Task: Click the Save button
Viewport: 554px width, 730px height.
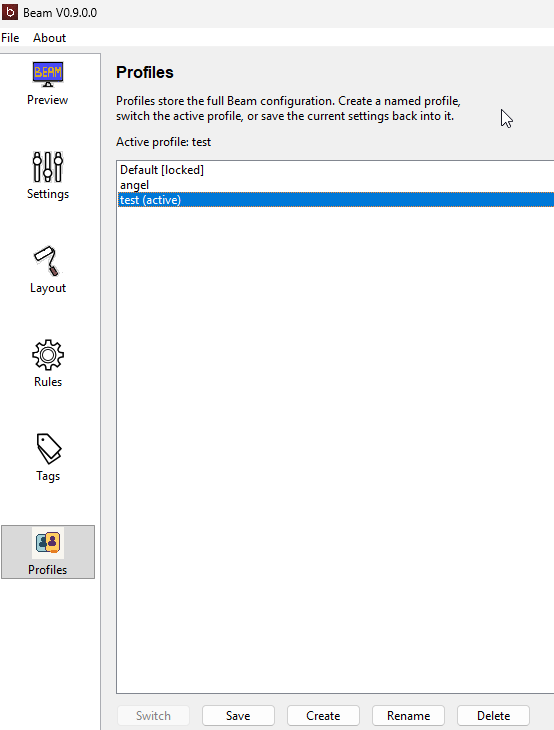Action: 238,716
